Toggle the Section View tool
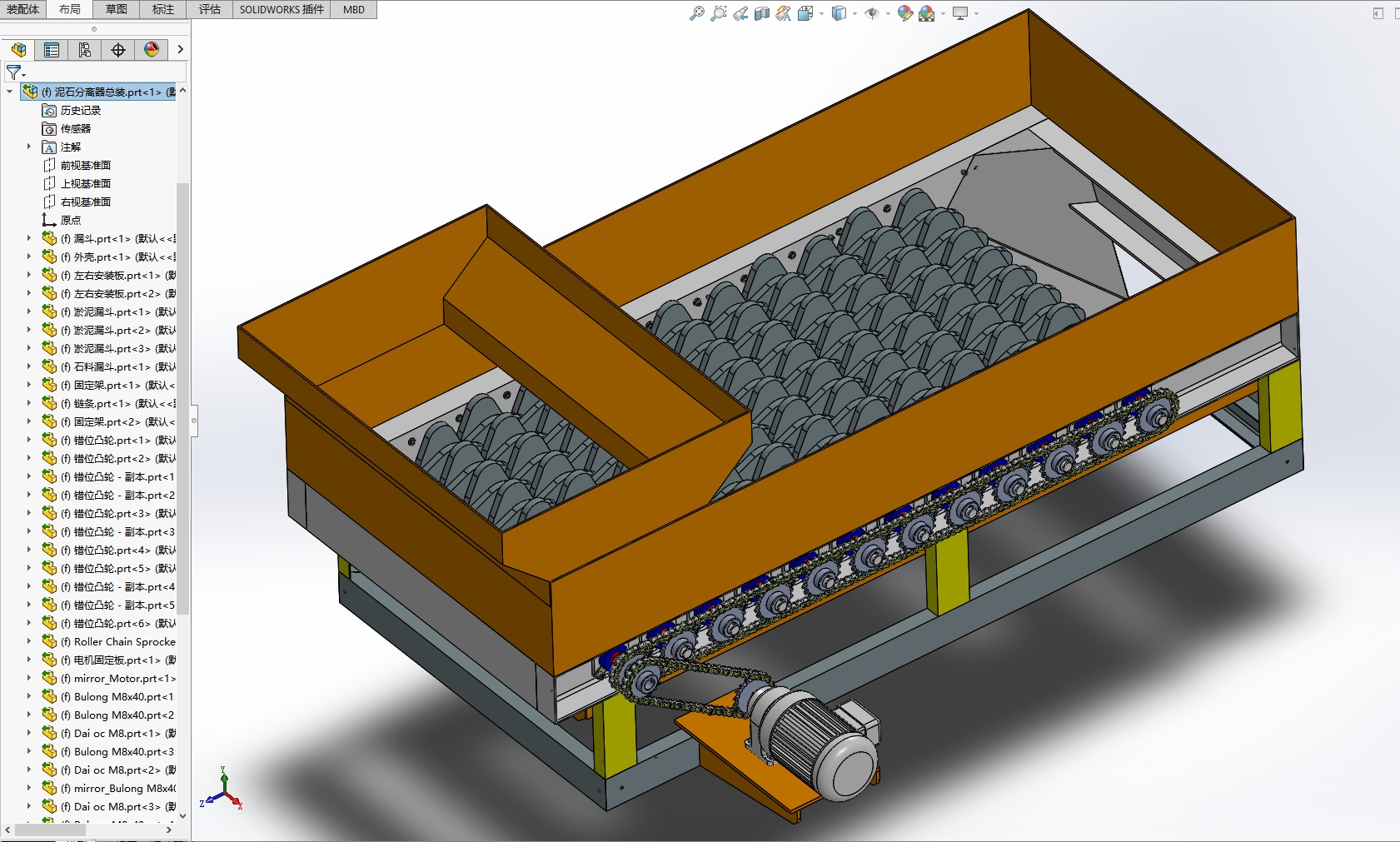Image resolution: width=1400 pixels, height=842 pixels. pyautogui.click(x=762, y=13)
